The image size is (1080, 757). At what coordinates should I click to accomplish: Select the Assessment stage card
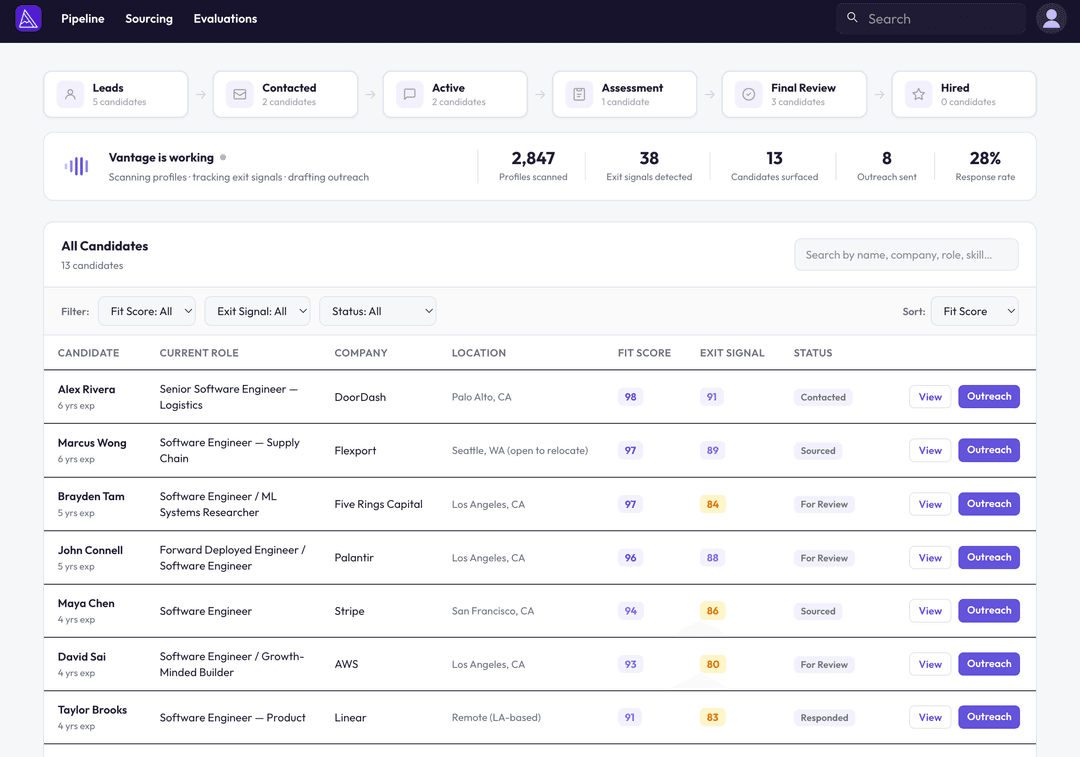[x=625, y=94]
